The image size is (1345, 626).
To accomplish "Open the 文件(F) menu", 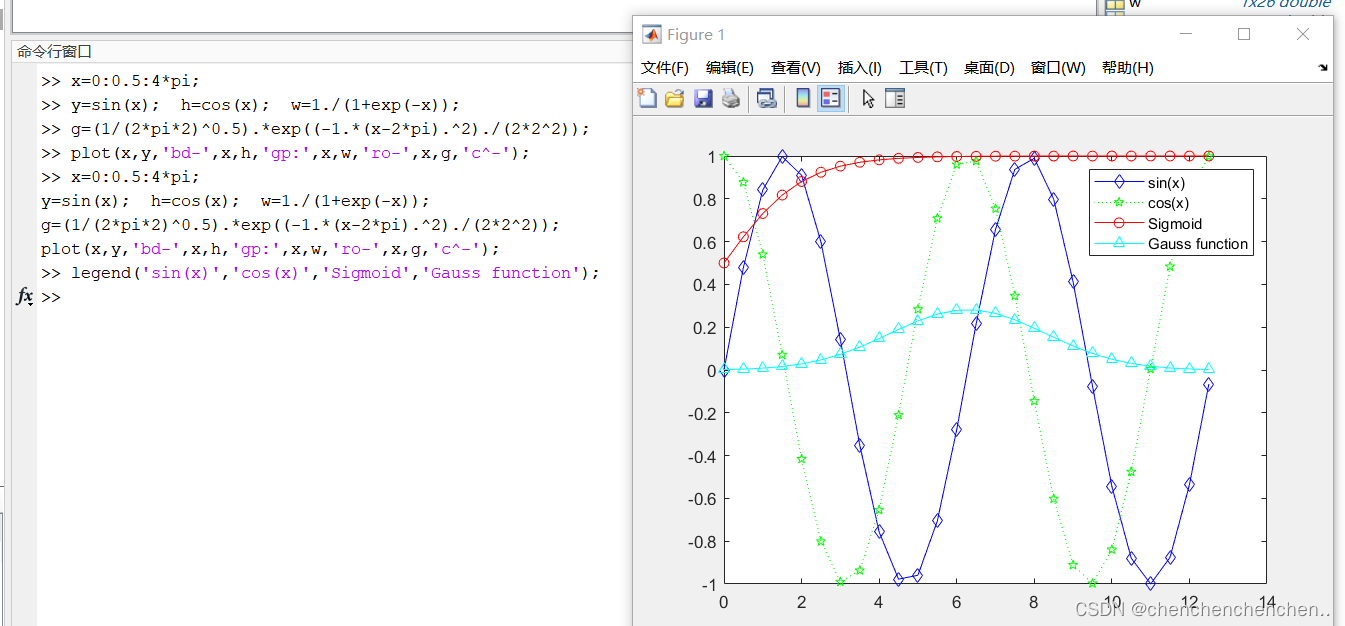I will [x=665, y=68].
